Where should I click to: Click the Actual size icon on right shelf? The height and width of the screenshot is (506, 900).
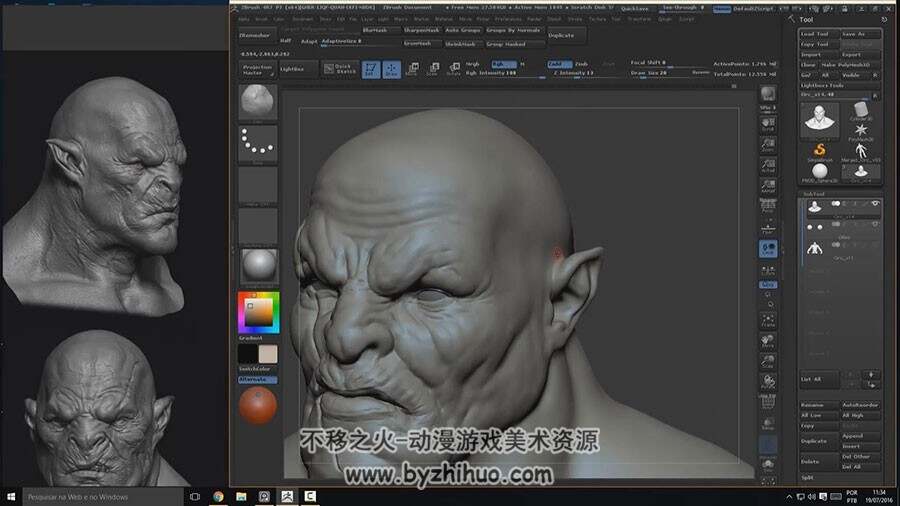(768, 166)
